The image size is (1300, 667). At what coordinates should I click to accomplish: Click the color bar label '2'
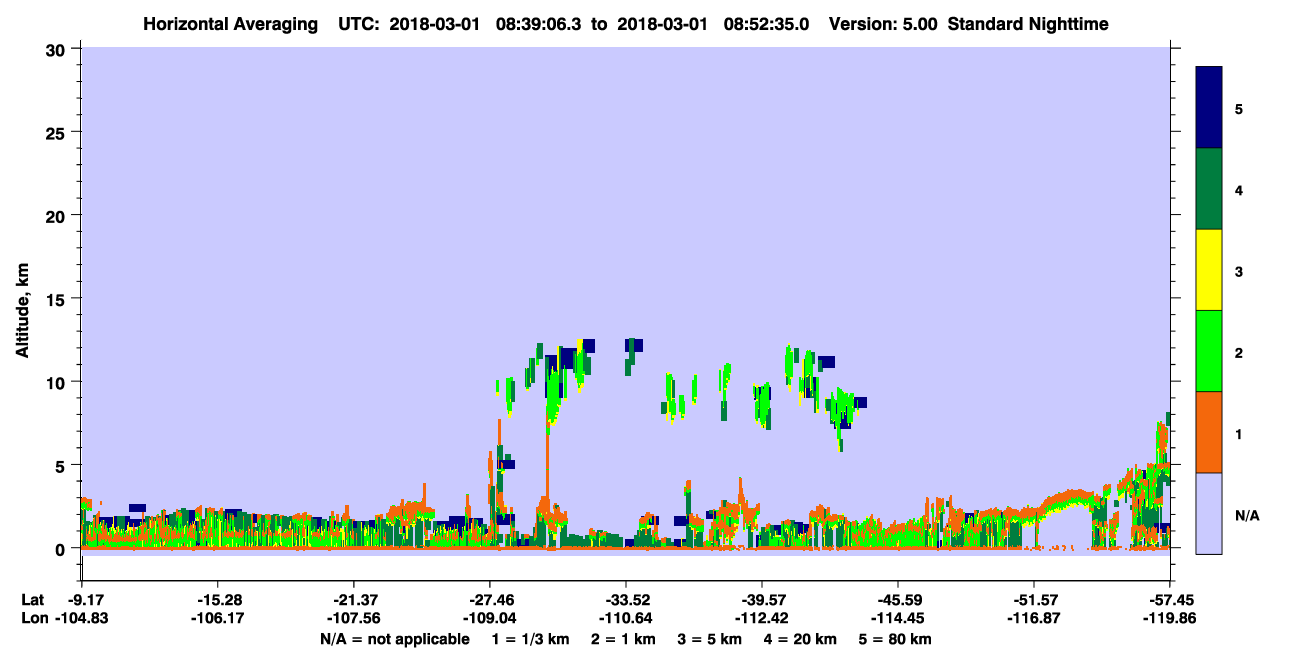pos(1238,352)
